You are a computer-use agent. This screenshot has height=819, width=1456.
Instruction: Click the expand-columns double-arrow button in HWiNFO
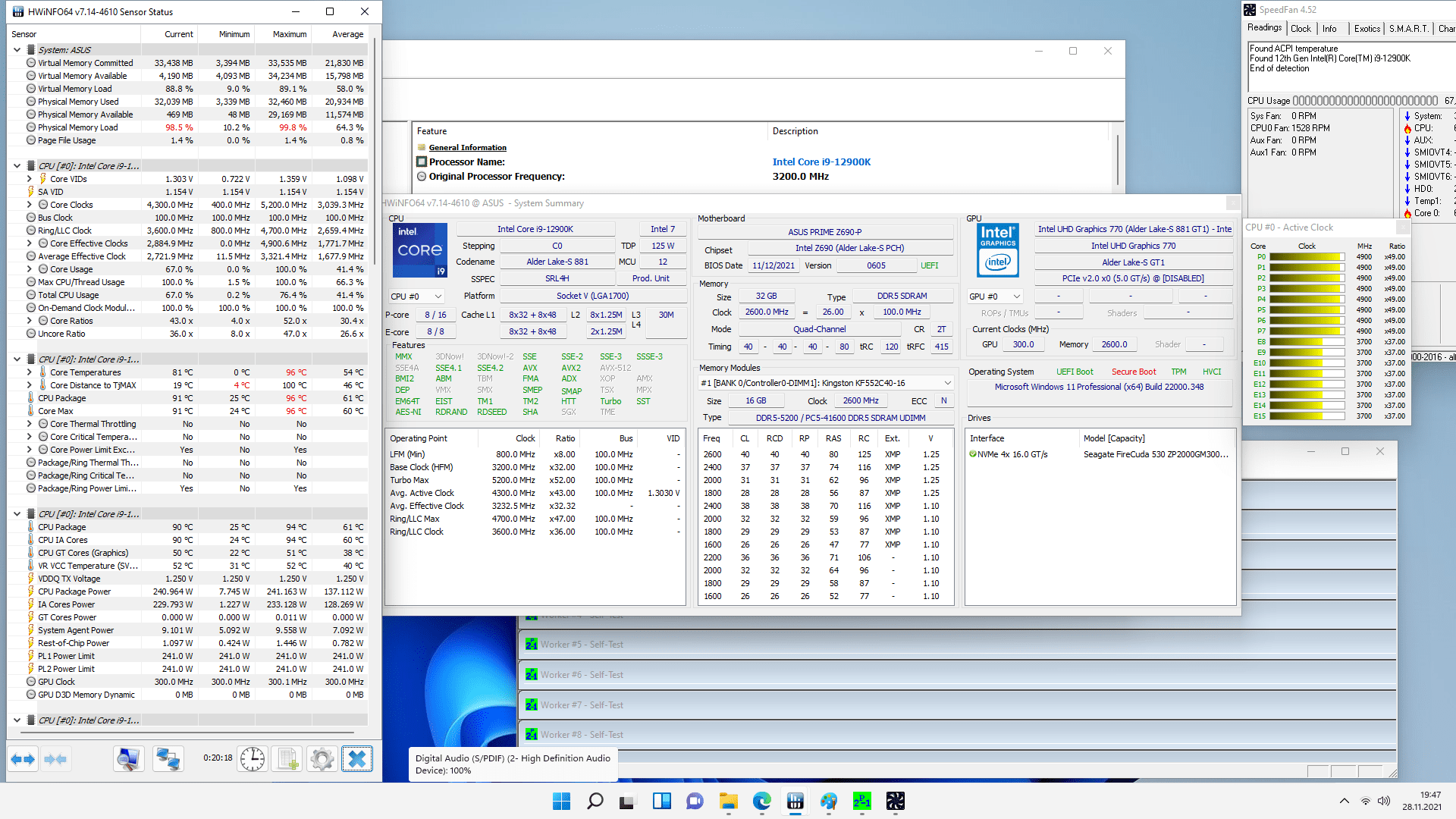pos(23,758)
